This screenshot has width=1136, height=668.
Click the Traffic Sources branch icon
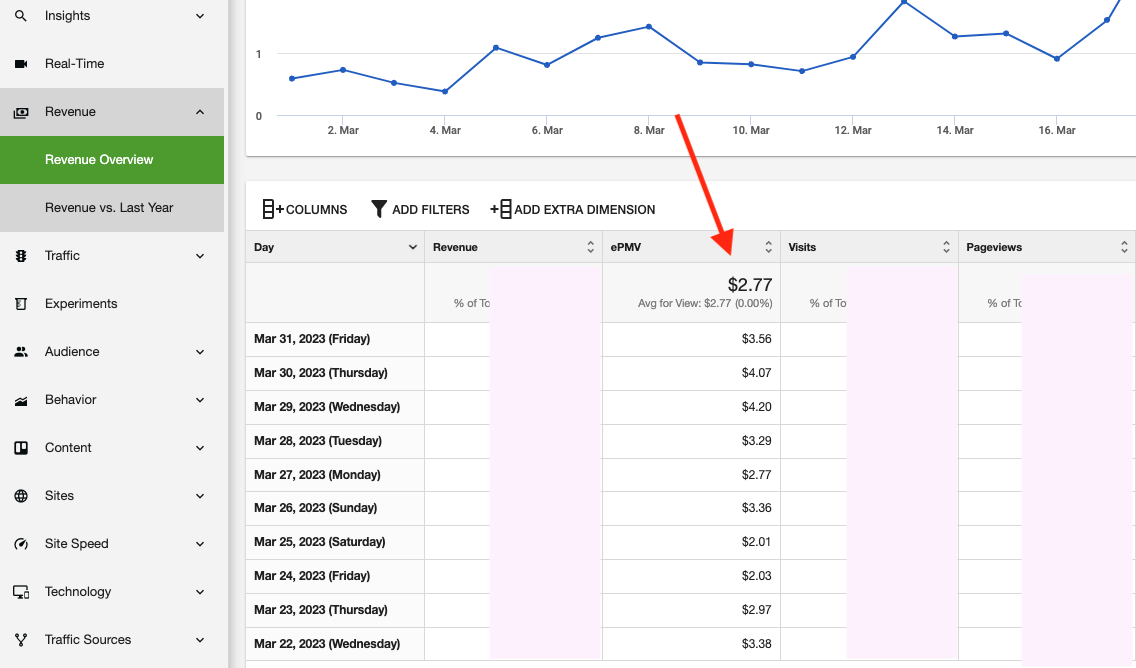21,640
